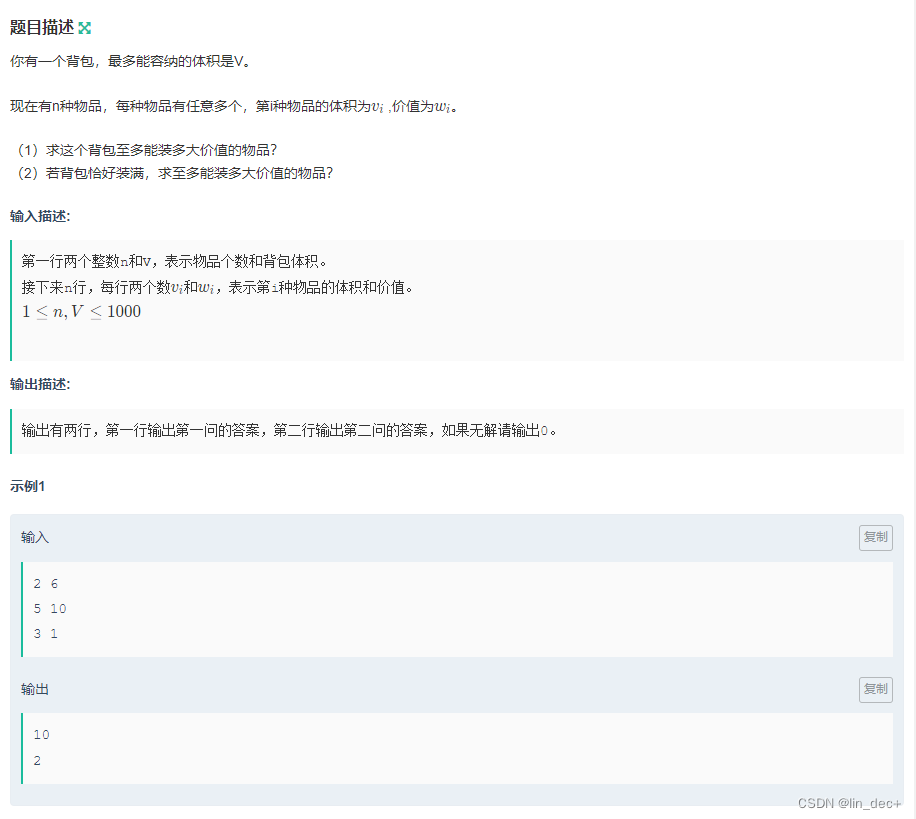
Task: Click the sample output value '10'
Action: tap(41, 735)
